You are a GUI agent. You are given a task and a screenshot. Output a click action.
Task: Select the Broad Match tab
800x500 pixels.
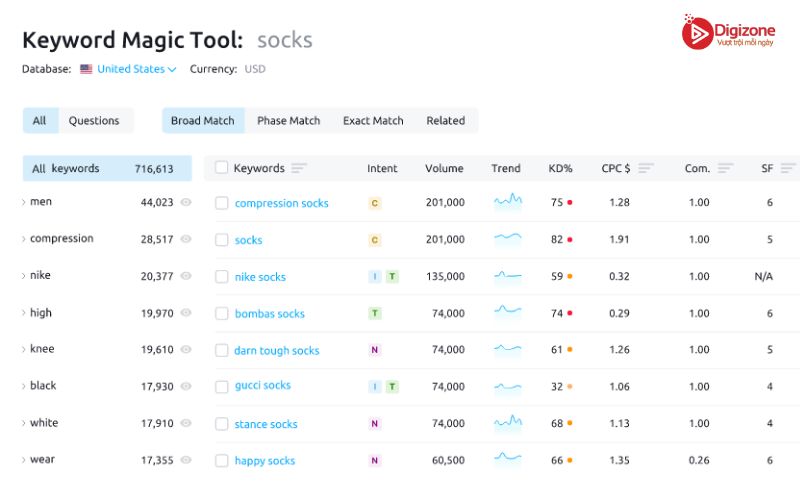(x=203, y=120)
